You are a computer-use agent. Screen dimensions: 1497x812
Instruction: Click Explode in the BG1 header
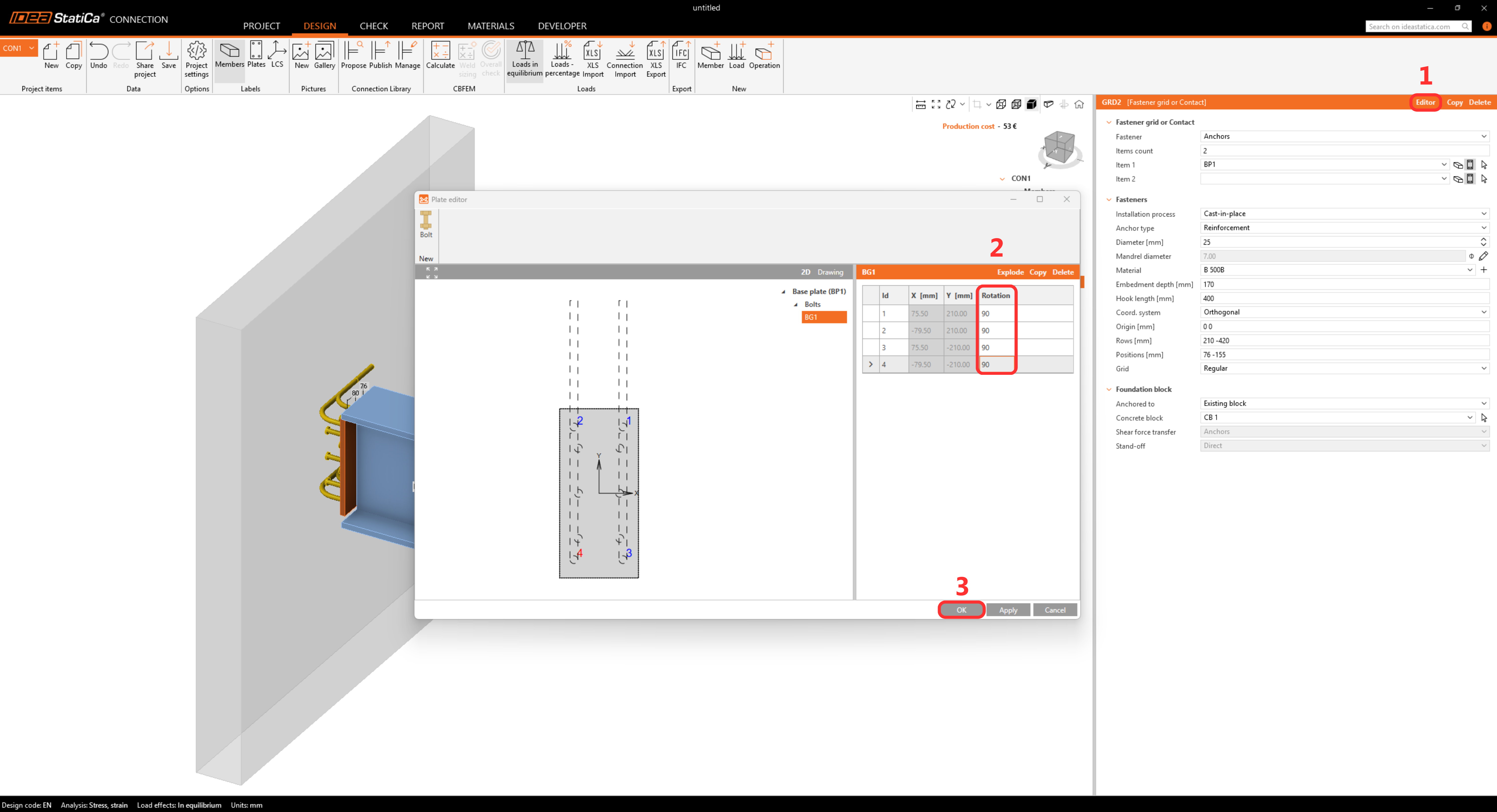pyautogui.click(x=1010, y=272)
